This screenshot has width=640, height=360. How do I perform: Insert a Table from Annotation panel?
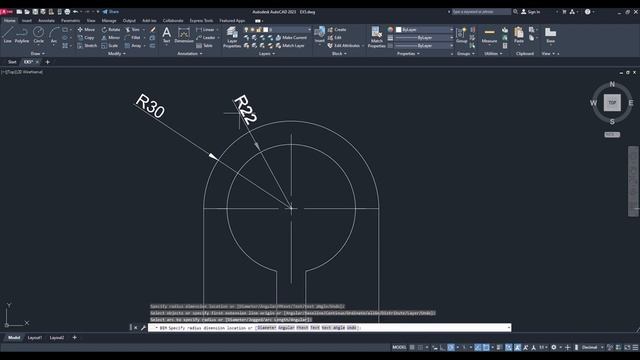coord(204,46)
